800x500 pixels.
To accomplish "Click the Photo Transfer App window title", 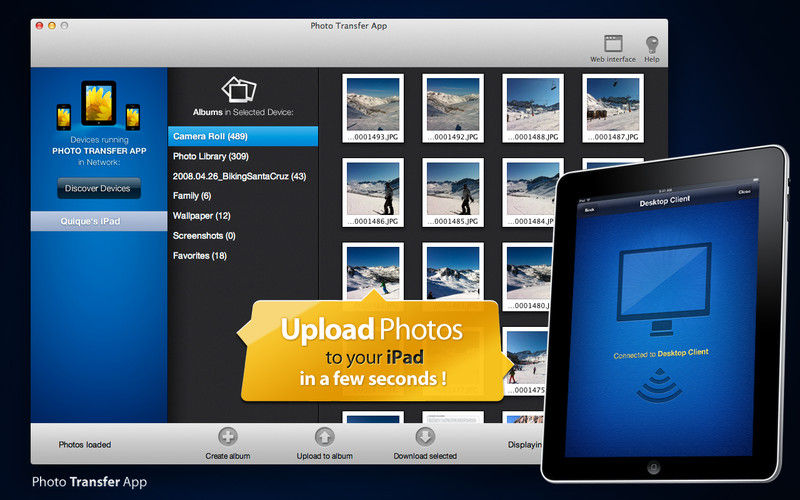I will coord(348,26).
